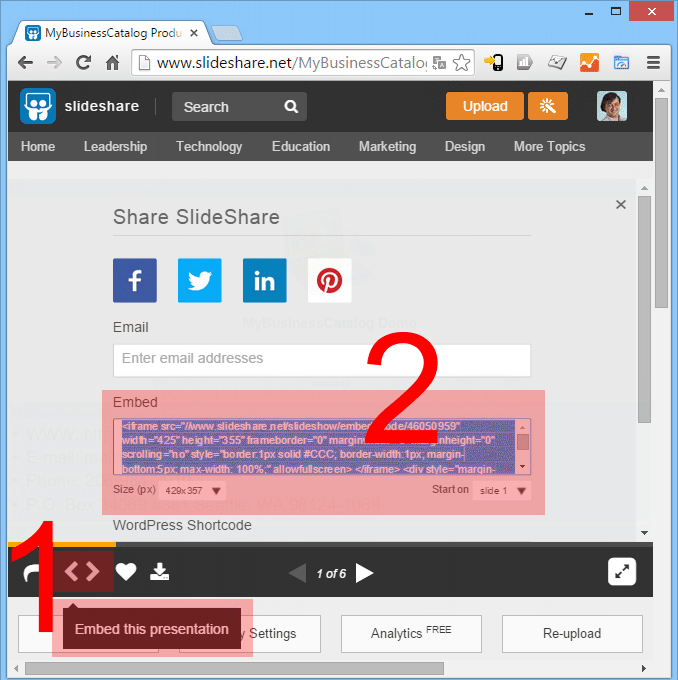Click the search magnifier icon
Viewport: 678px width, 680px height.
pos(291,107)
